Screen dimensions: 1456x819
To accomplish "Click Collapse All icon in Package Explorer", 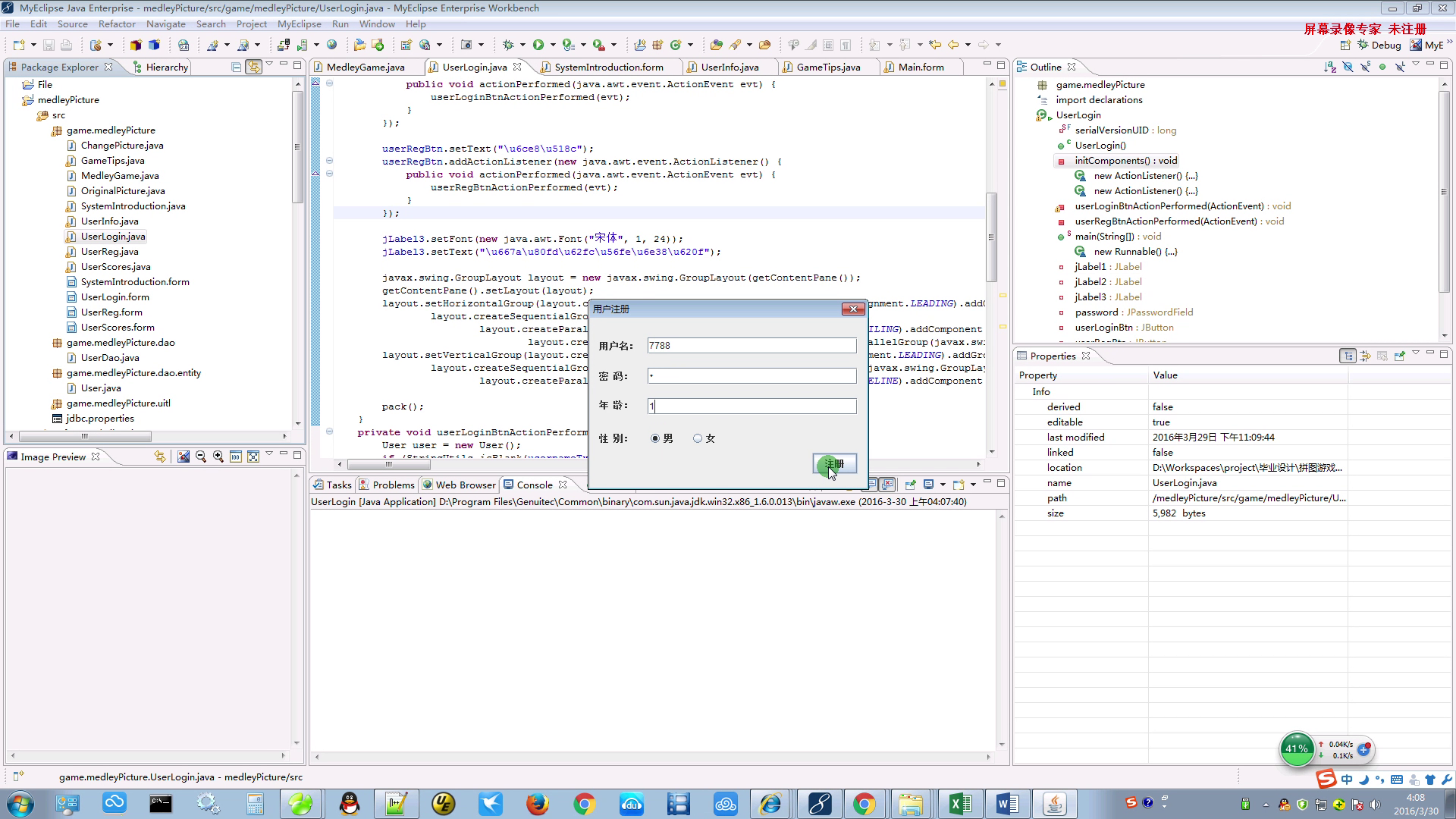I will point(237,67).
